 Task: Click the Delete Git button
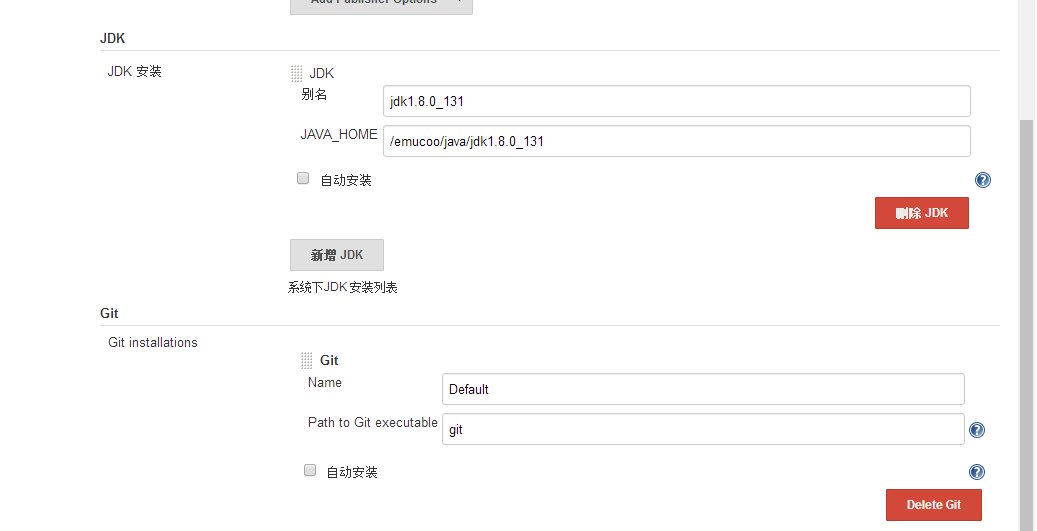(x=933, y=505)
